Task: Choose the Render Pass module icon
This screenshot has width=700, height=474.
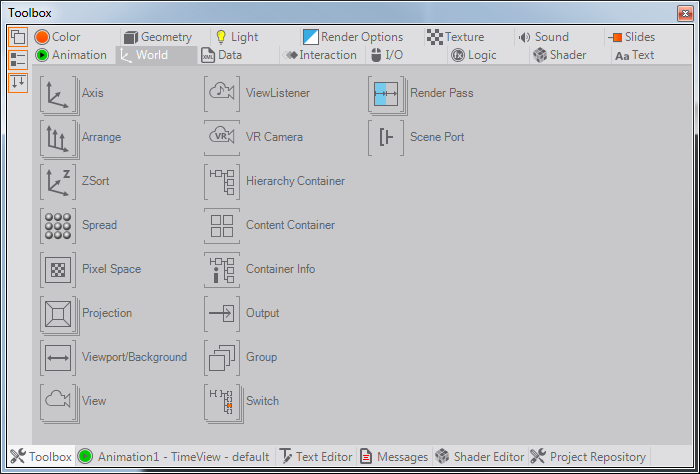Action: click(x=386, y=94)
